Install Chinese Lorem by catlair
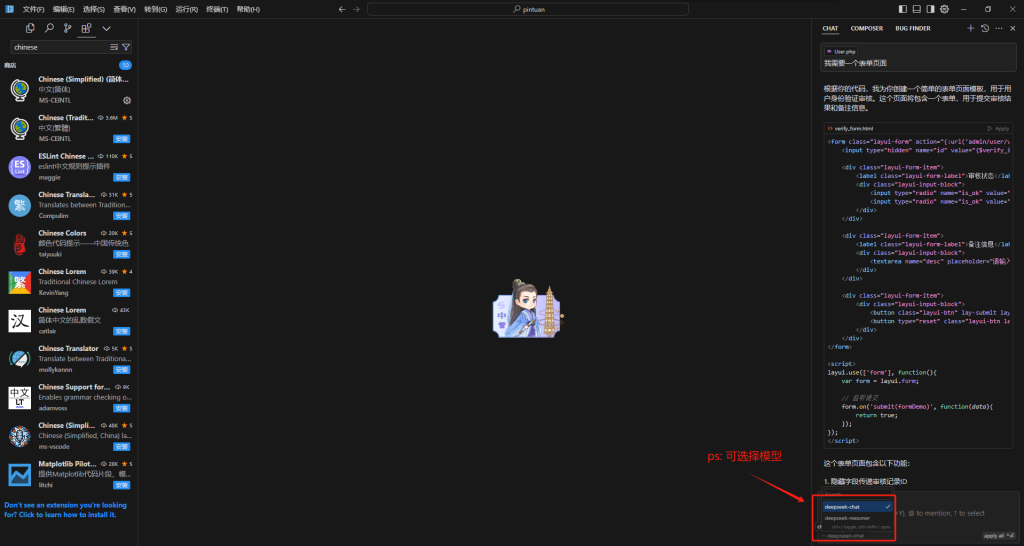This screenshot has width=1024, height=546. pos(121,331)
